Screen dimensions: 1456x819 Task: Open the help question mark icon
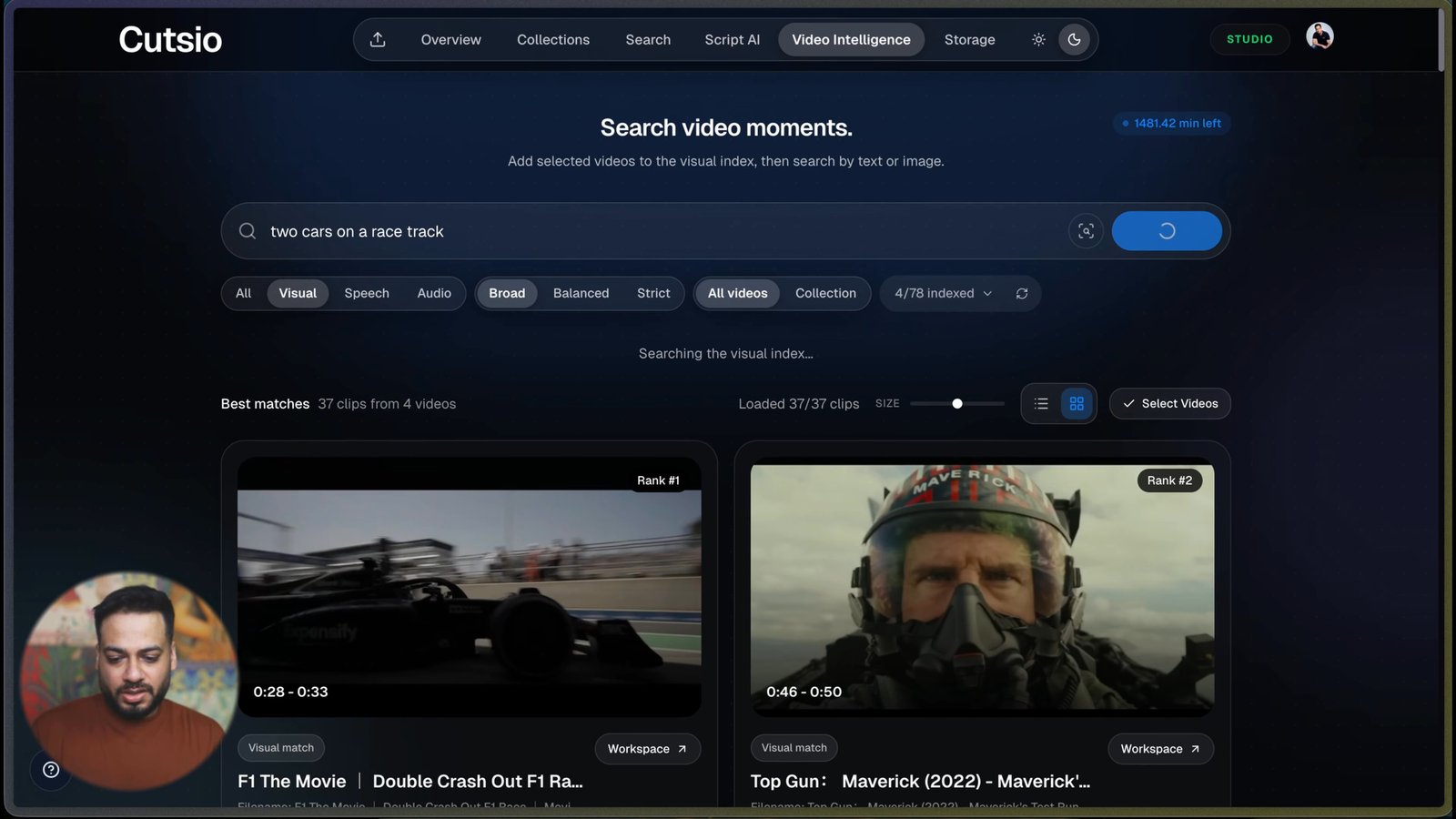coord(51,770)
